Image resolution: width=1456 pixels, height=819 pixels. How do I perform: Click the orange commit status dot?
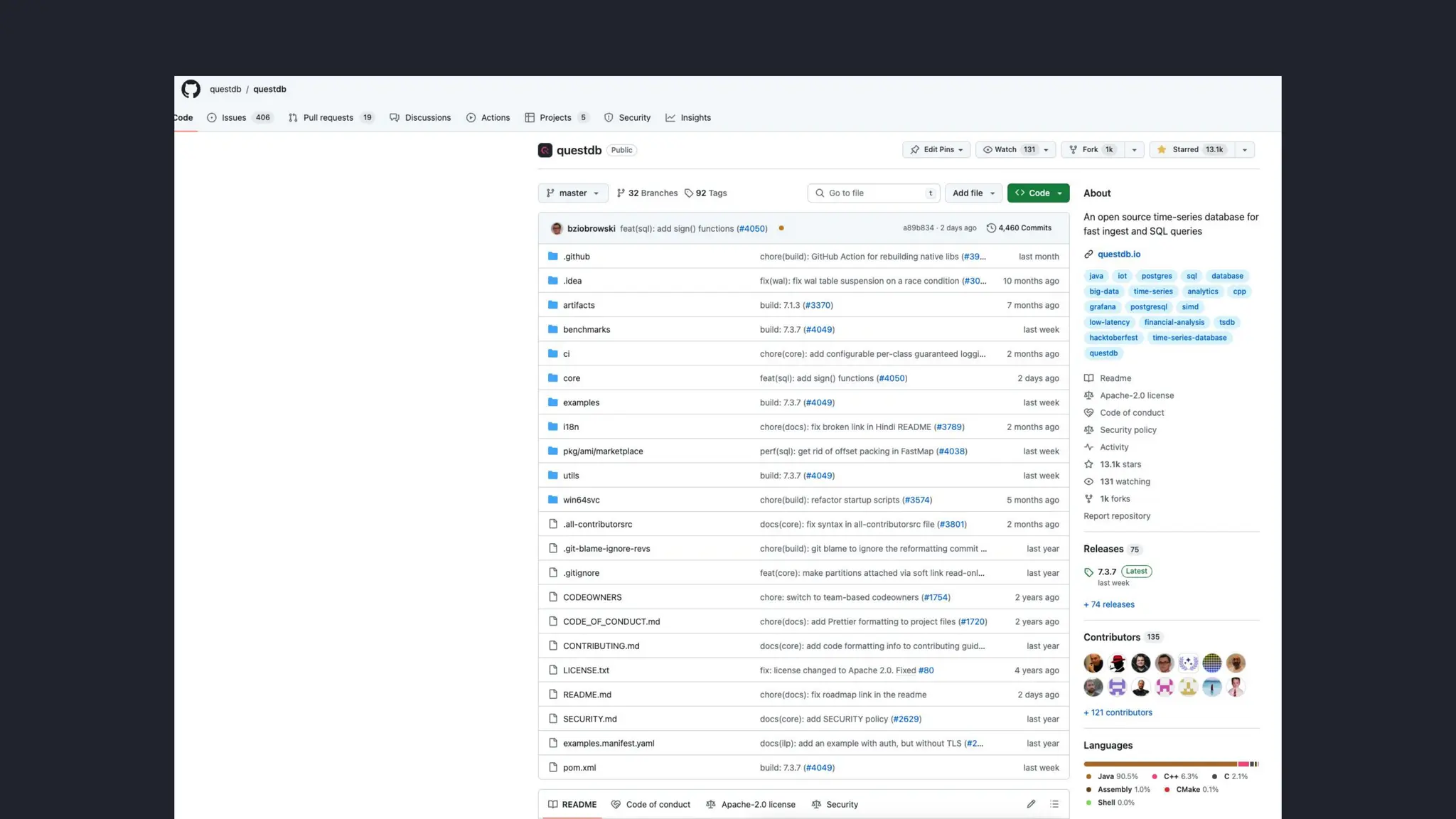click(x=781, y=228)
